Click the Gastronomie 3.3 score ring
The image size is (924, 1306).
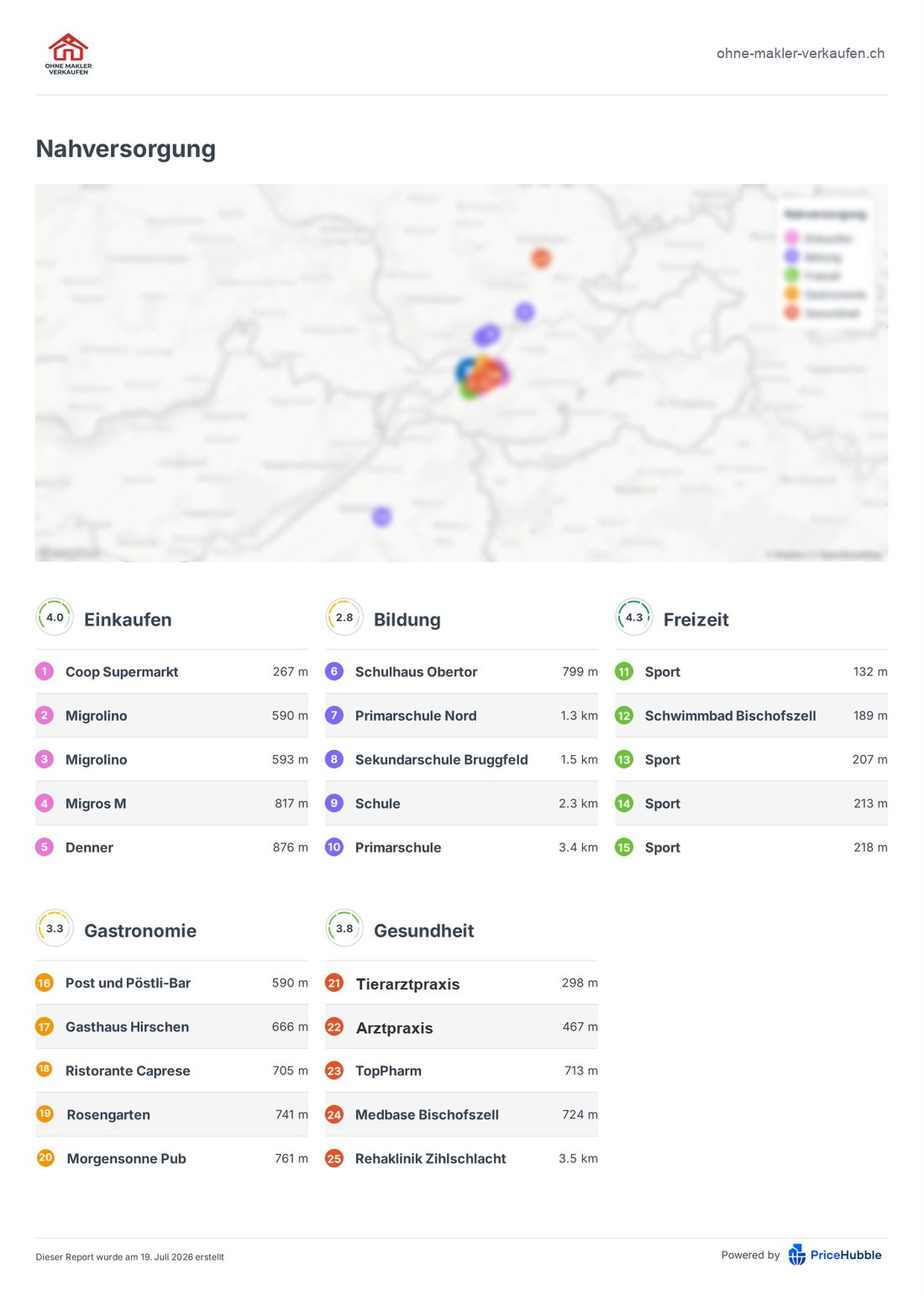tap(55, 929)
